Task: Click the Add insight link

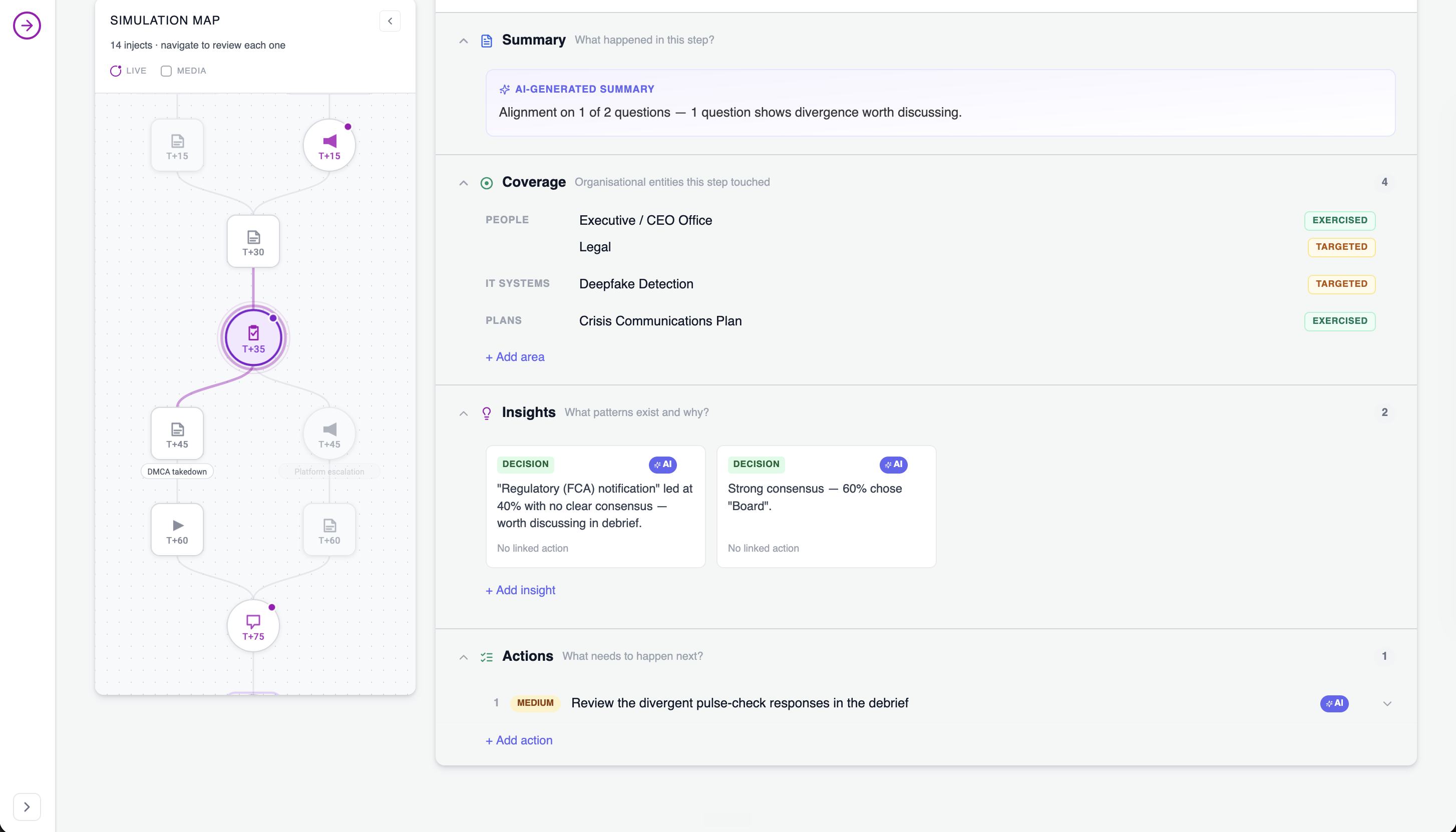Action: click(521, 590)
